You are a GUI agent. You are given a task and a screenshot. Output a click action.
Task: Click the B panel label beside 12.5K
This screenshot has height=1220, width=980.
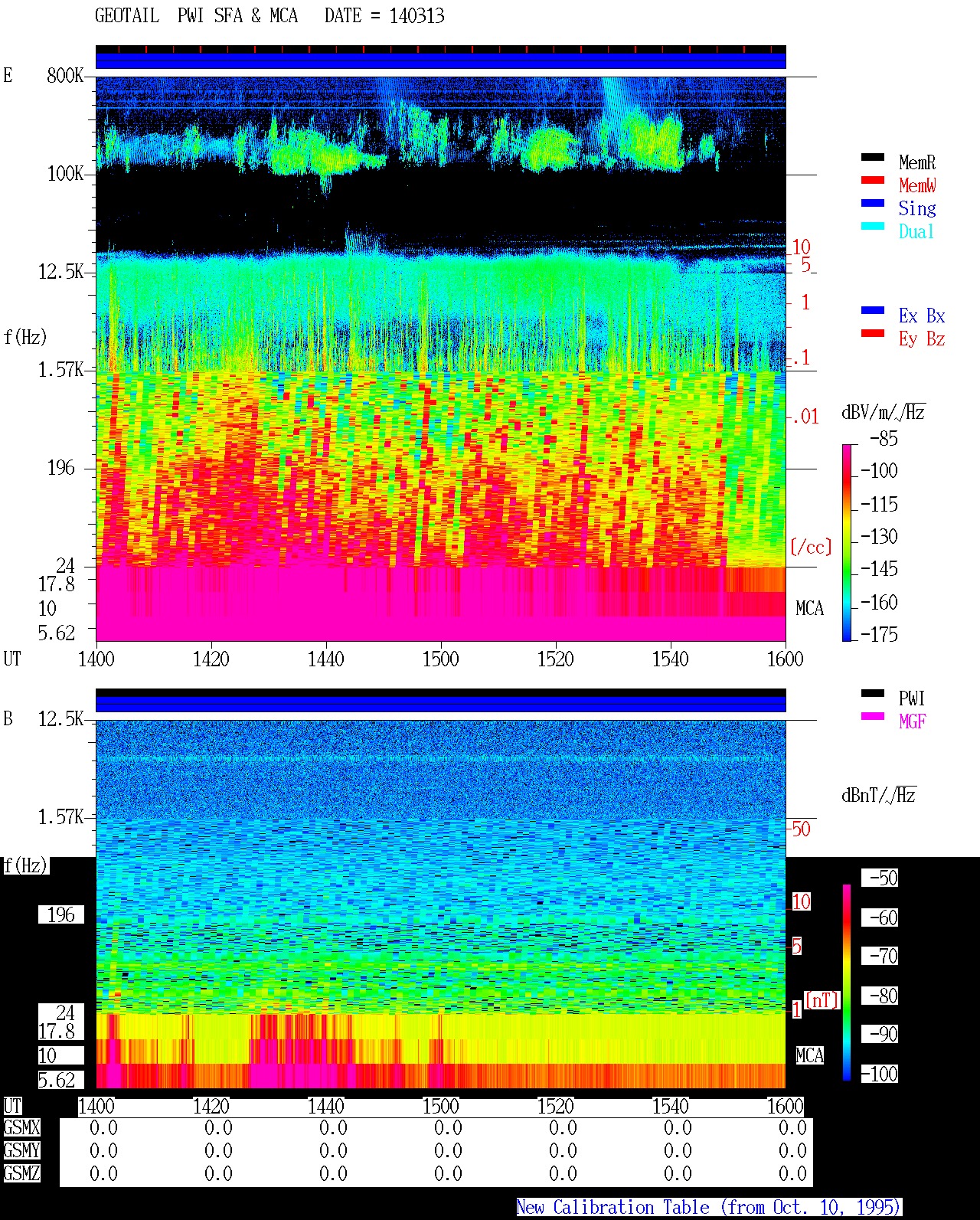click(8, 719)
